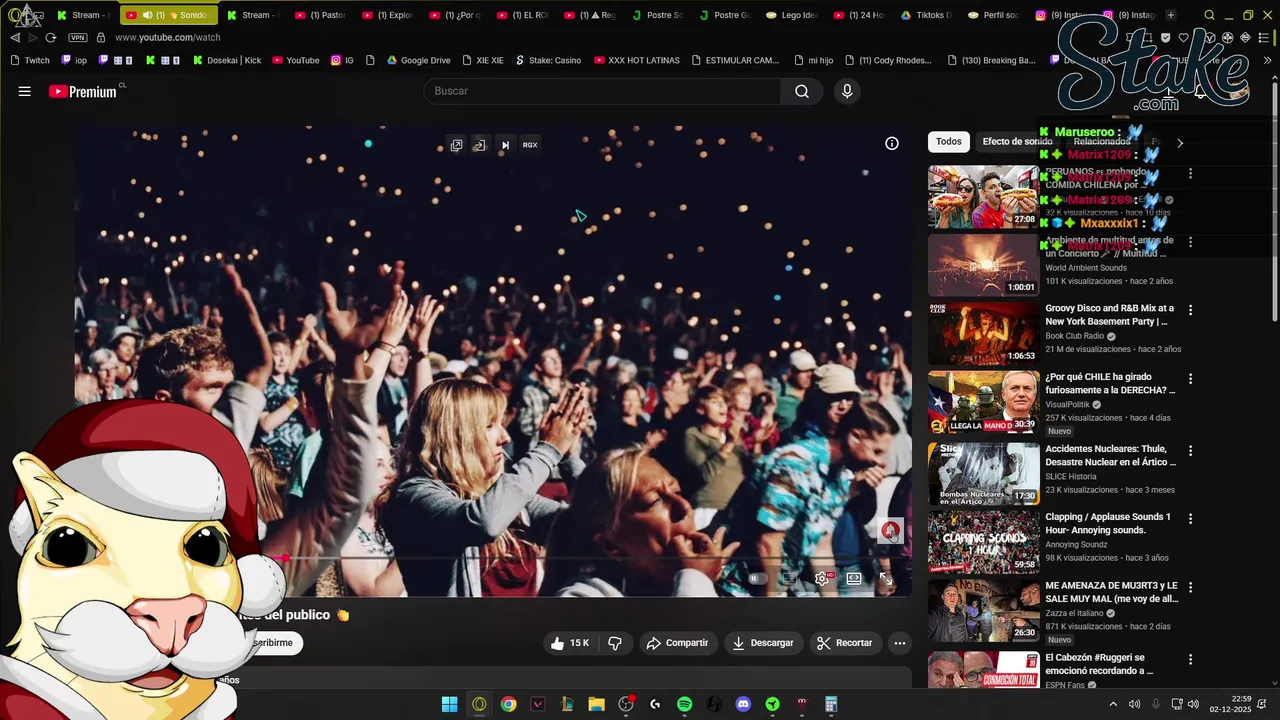
Task: Open Spotify from the taskbar
Action: click(x=684, y=704)
